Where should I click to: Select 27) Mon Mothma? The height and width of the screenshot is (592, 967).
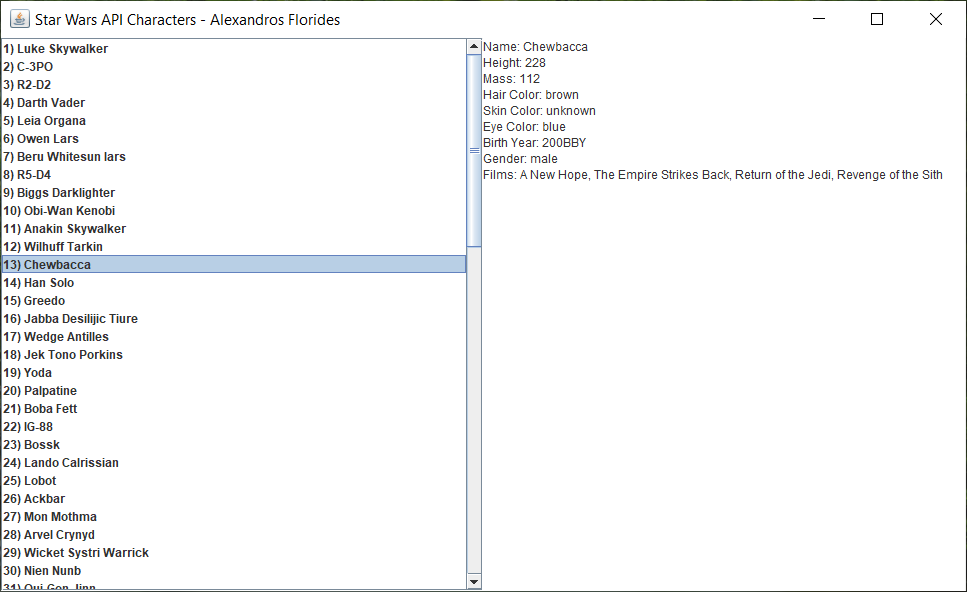coord(234,517)
